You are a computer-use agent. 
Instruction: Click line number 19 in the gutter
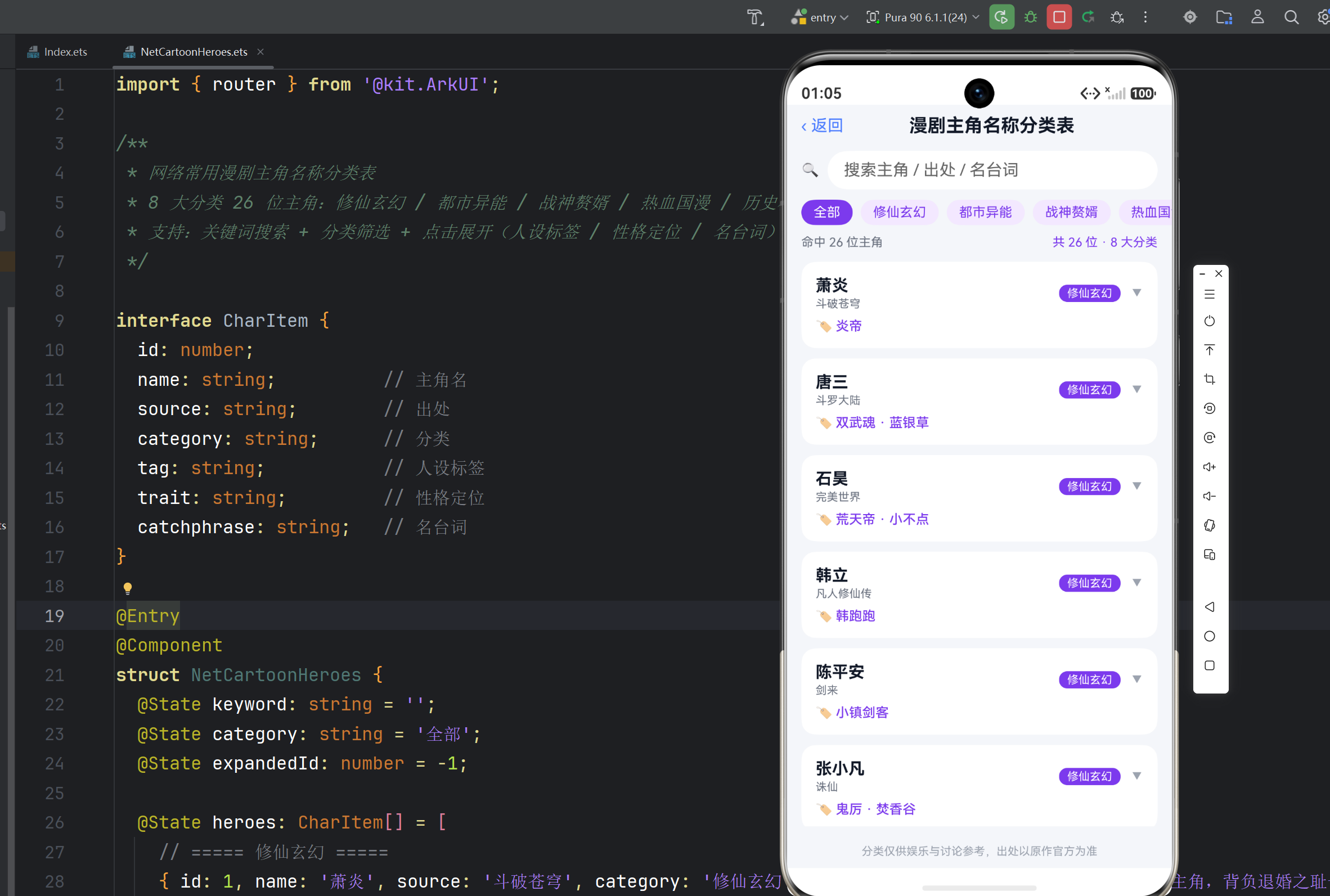55,616
